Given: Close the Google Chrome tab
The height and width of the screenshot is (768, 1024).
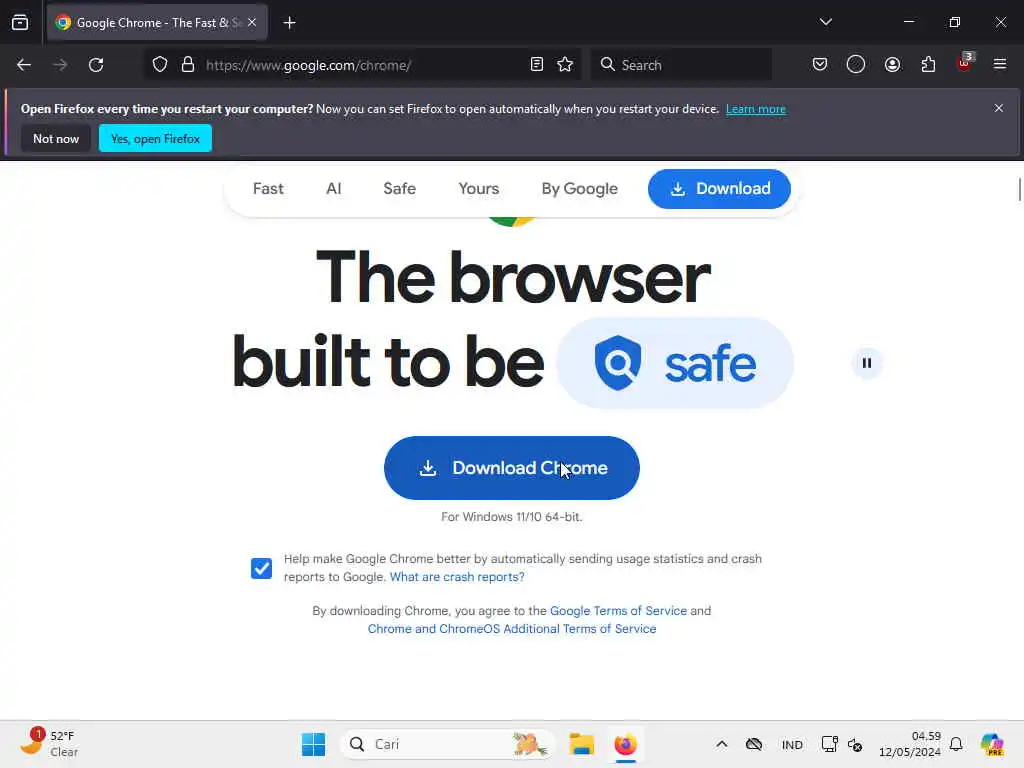Looking at the screenshot, I should pos(252,22).
